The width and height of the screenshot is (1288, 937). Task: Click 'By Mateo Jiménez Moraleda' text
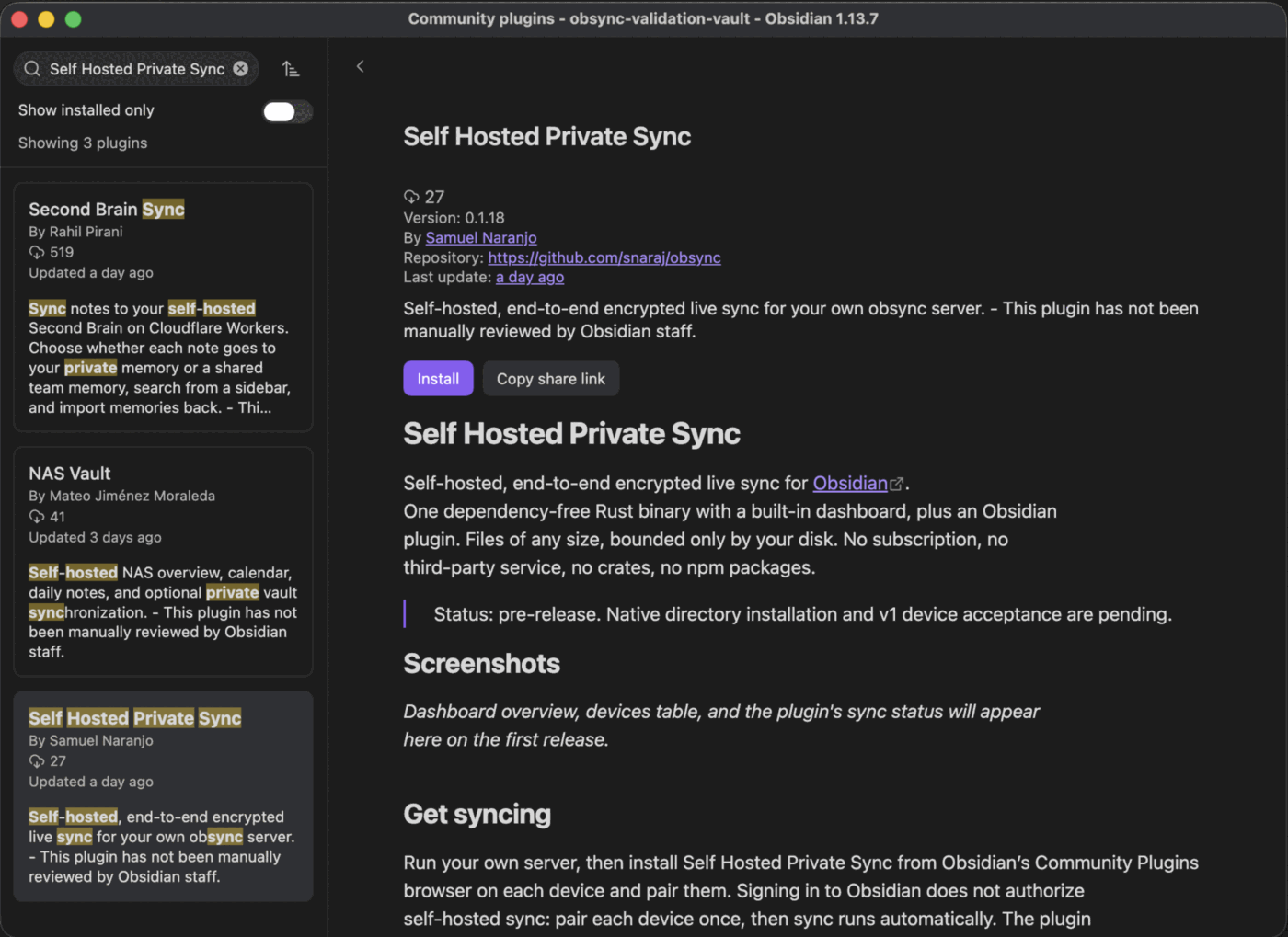[x=121, y=496]
